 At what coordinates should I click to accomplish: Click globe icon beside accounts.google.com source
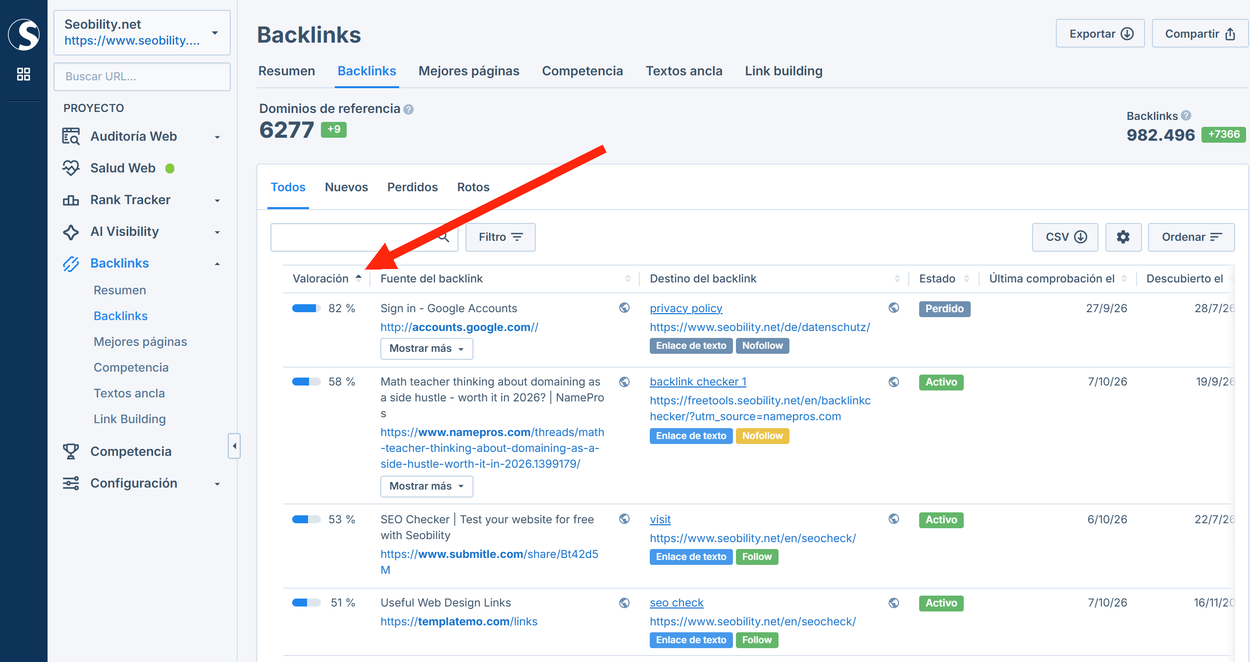624,308
